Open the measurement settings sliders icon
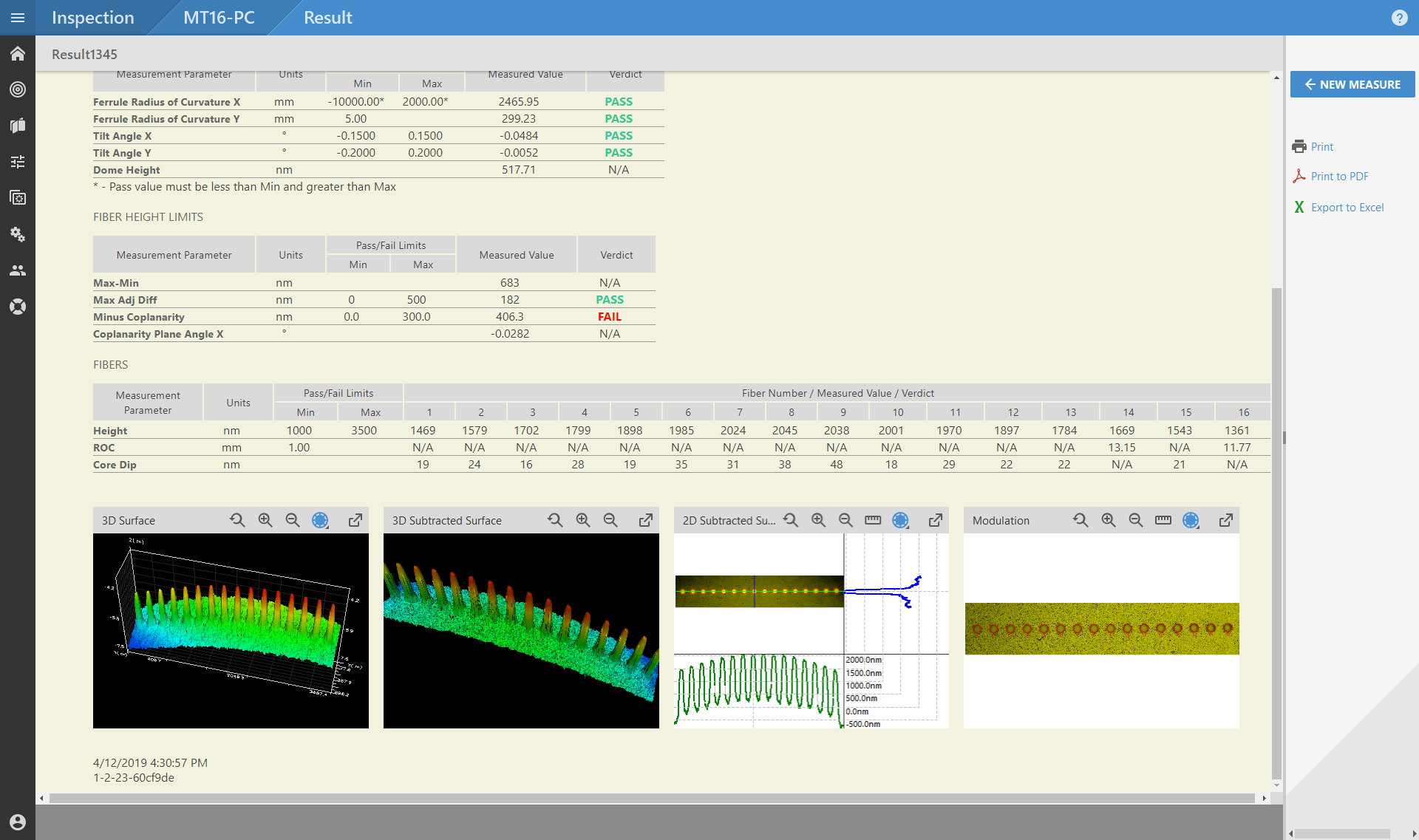The width and height of the screenshot is (1419, 840). tap(18, 161)
